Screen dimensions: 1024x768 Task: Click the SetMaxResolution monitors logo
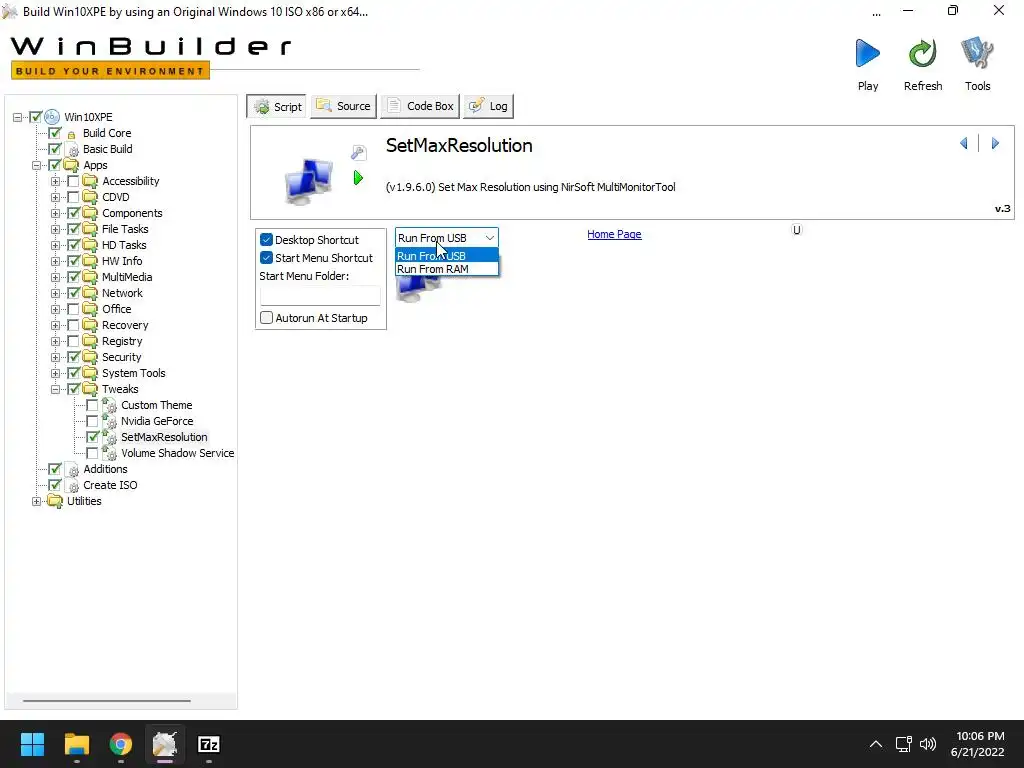pyautogui.click(x=308, y=181)
